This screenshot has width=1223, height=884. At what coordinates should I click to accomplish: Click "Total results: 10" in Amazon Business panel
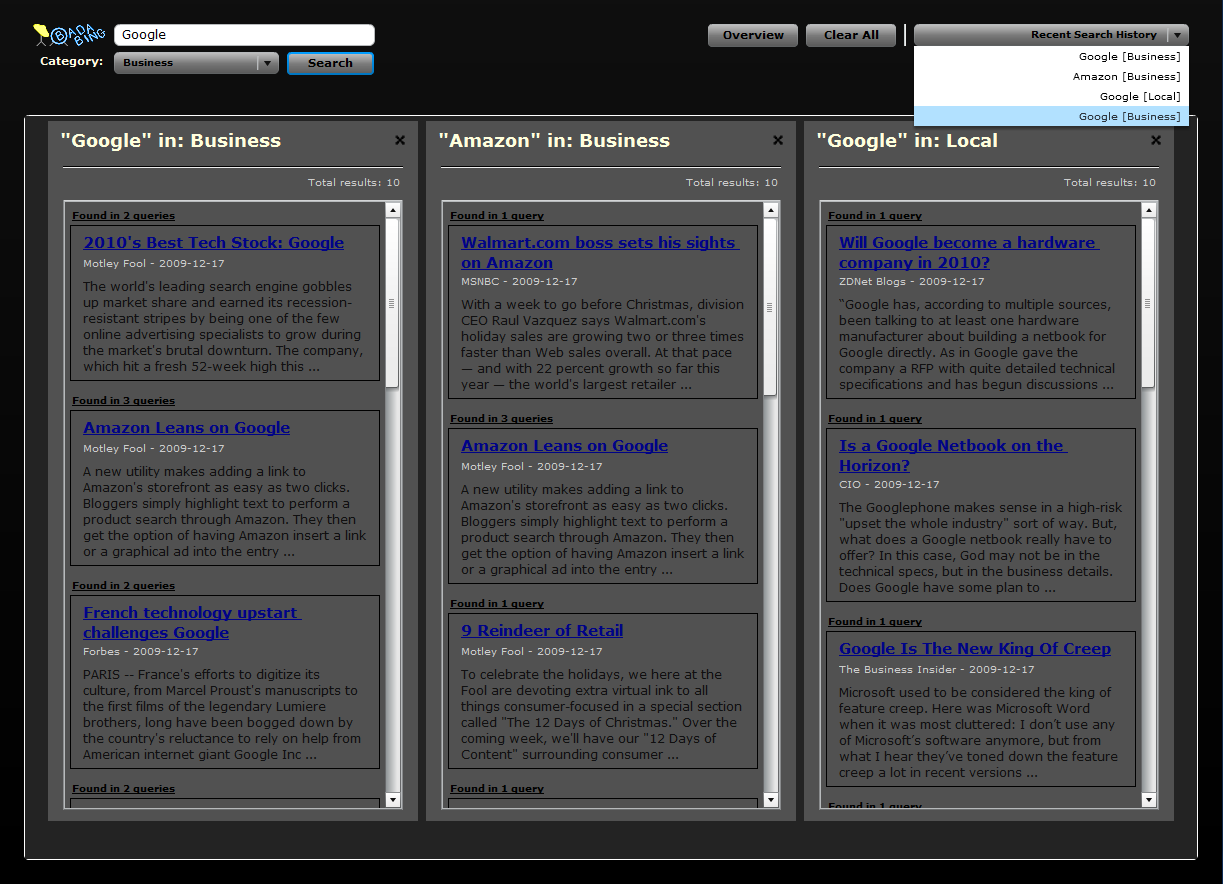pyautogui.click(x=732, y=182)
